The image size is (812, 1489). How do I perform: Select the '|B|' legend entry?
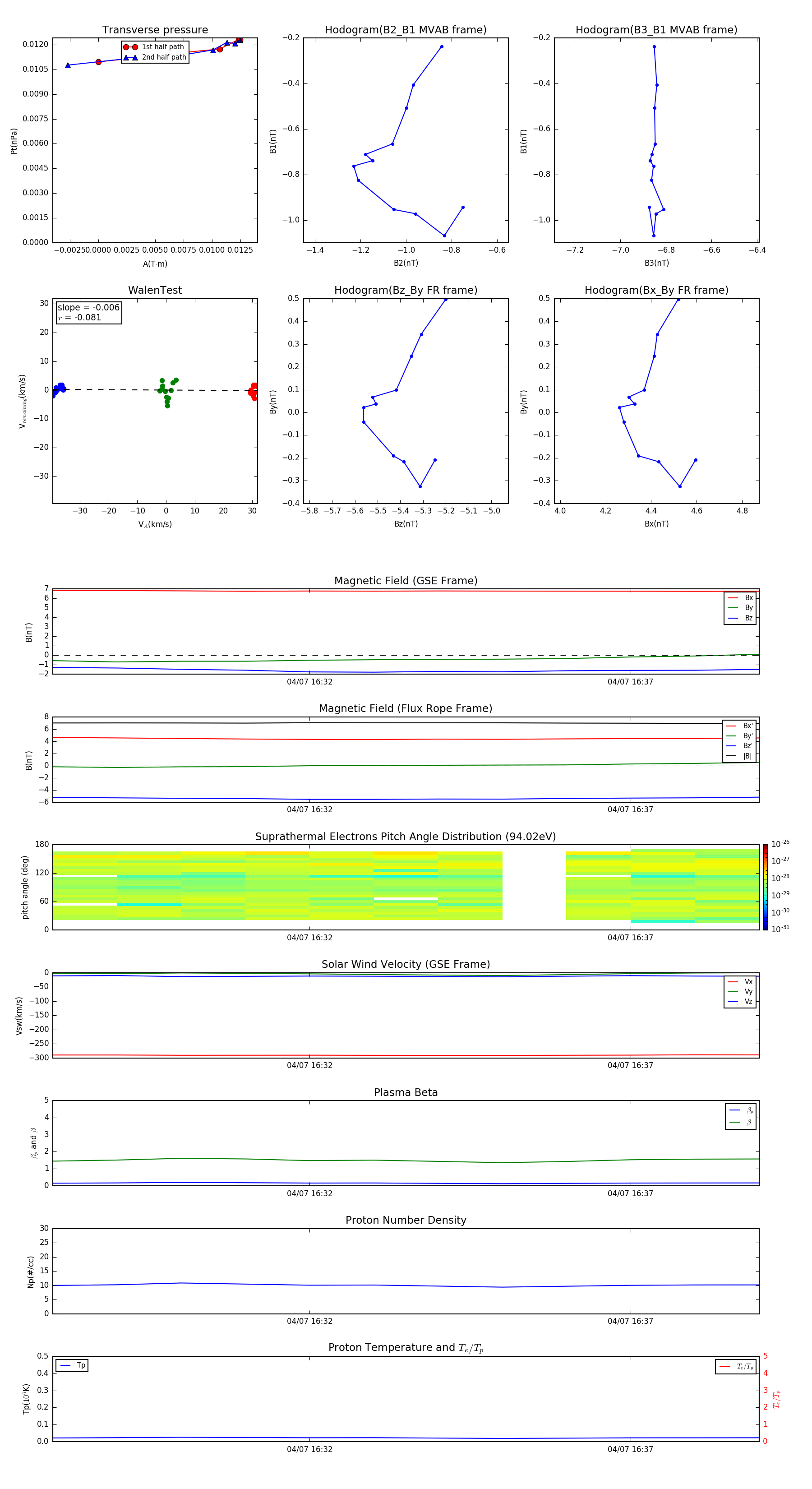coord(739,756)
